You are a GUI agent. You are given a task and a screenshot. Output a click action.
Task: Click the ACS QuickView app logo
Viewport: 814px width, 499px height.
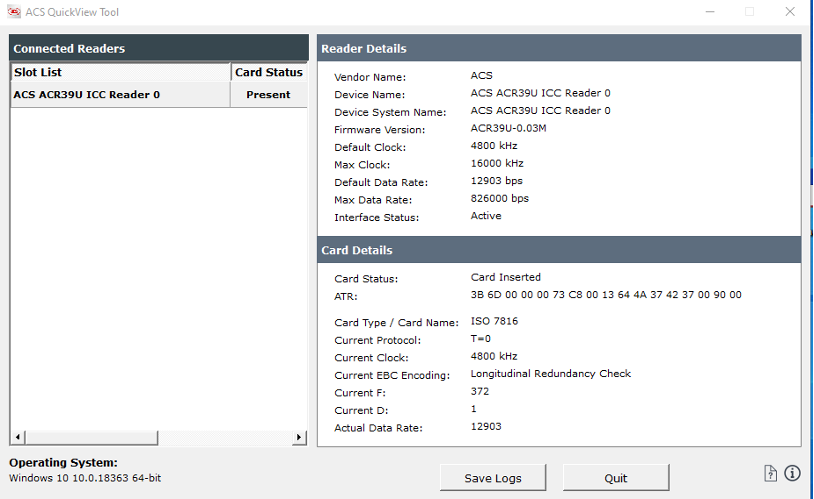pyautogui.click(x=14, y=11)
